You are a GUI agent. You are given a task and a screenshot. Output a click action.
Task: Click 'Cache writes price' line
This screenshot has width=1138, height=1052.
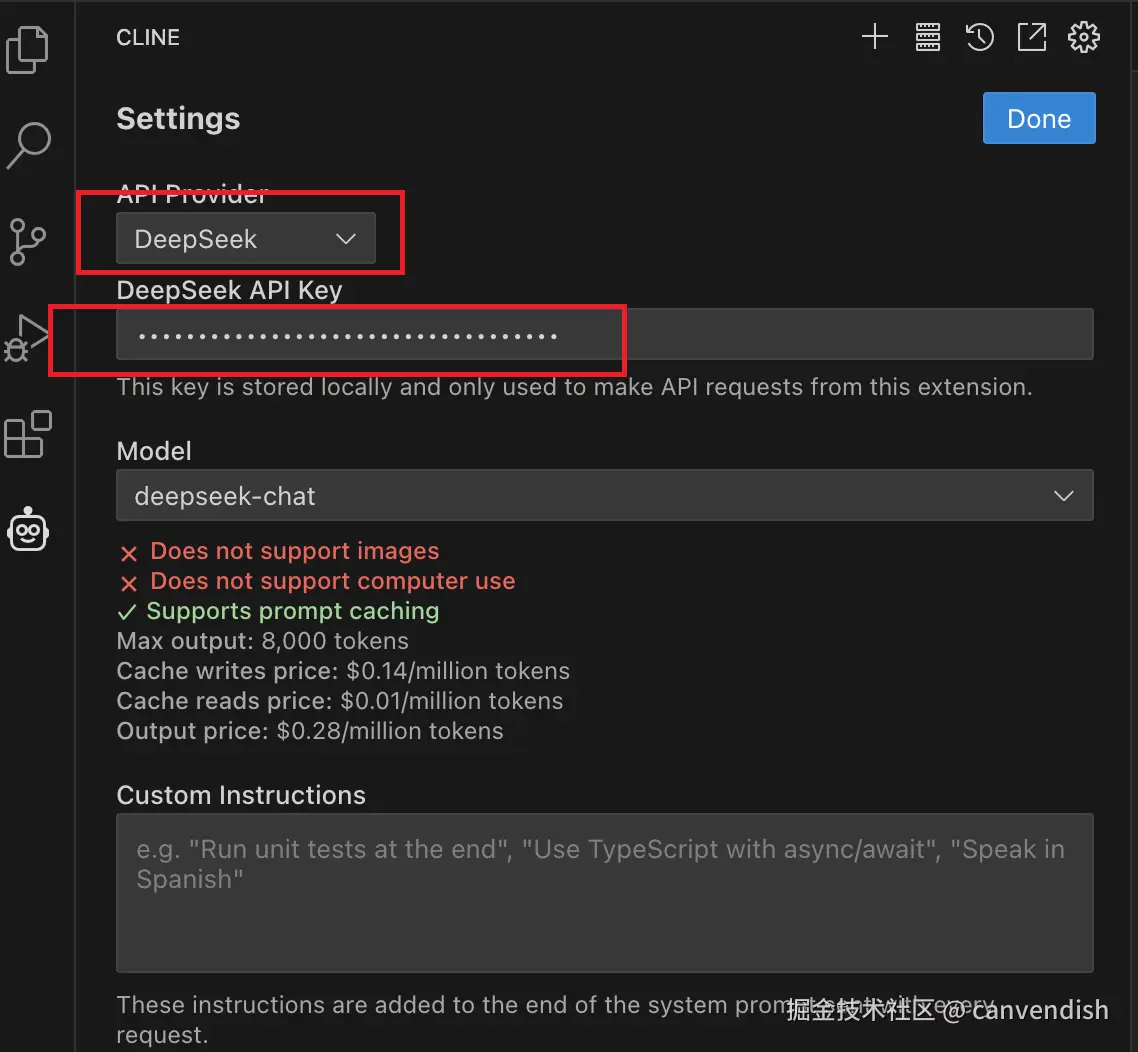343,671
